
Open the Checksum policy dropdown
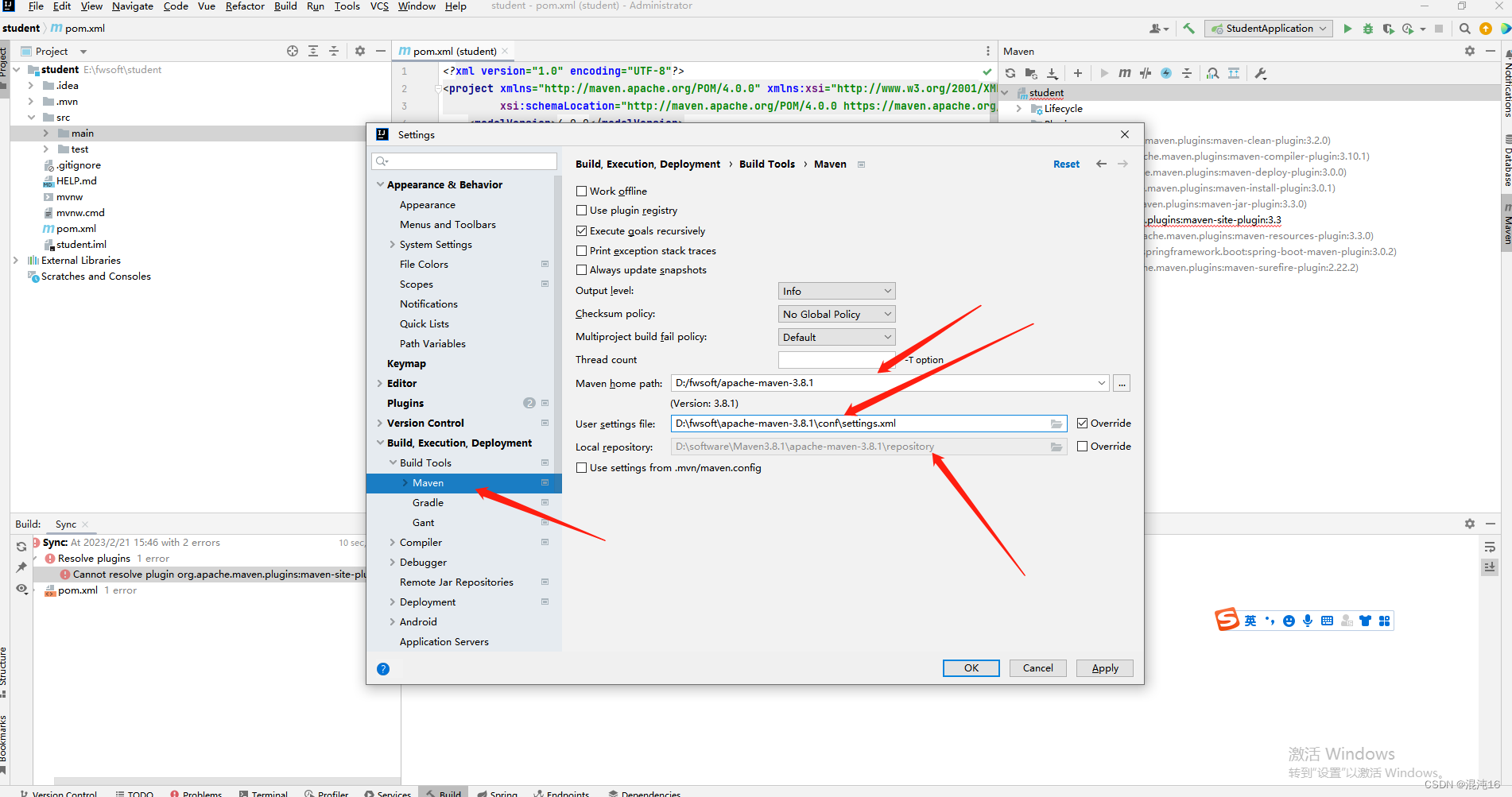835,313
